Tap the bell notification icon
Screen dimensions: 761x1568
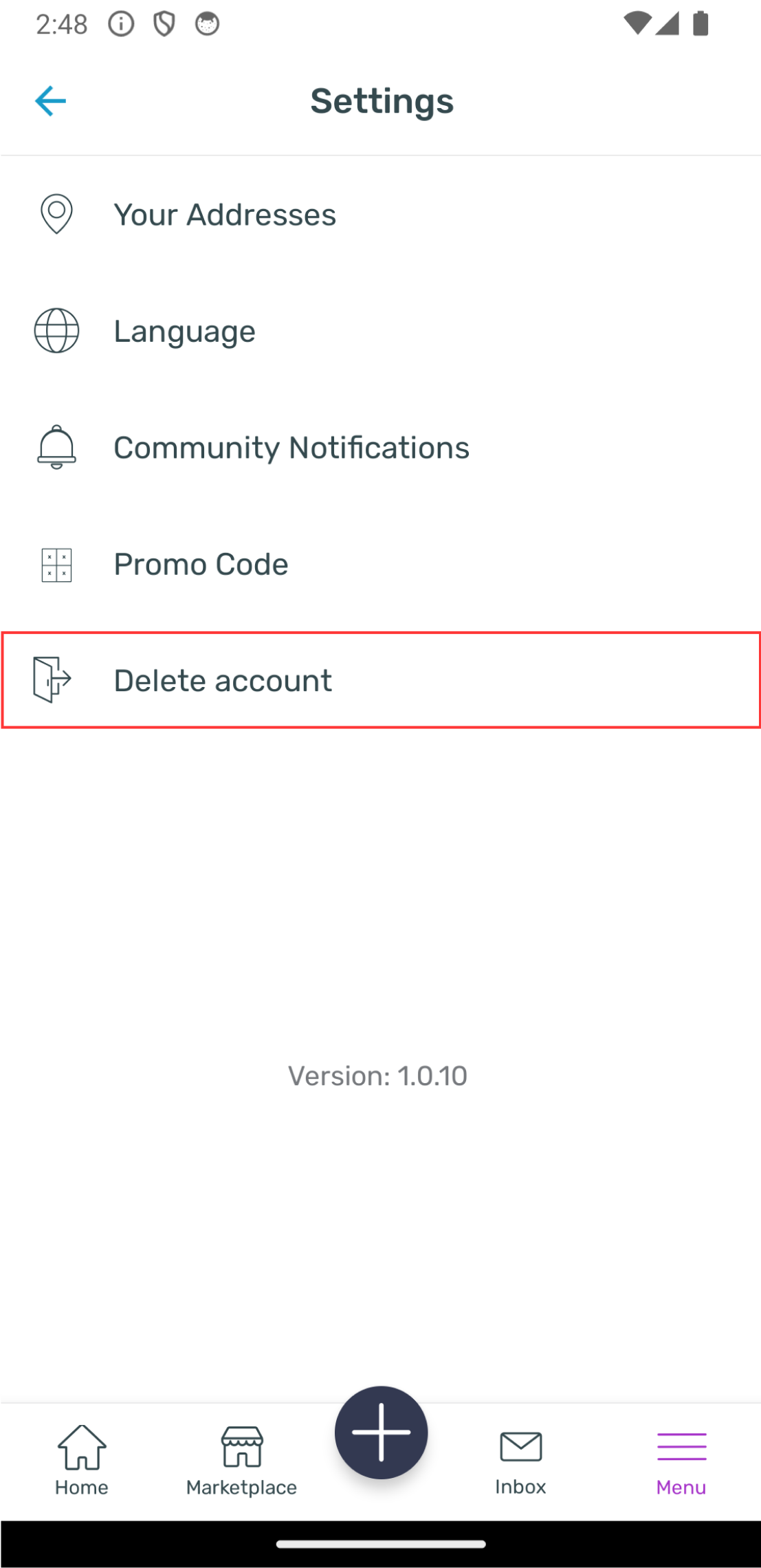56,447
